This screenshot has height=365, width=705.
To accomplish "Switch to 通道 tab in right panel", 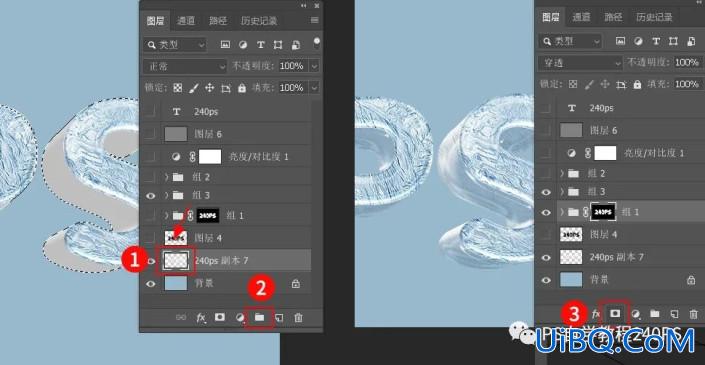I will tap(581, 17).
